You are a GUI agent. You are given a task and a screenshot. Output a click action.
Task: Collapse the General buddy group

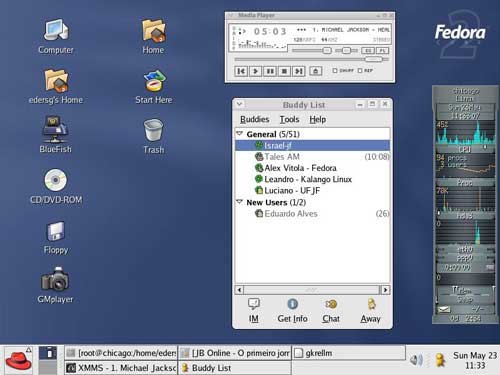click(x=239, y=134)
